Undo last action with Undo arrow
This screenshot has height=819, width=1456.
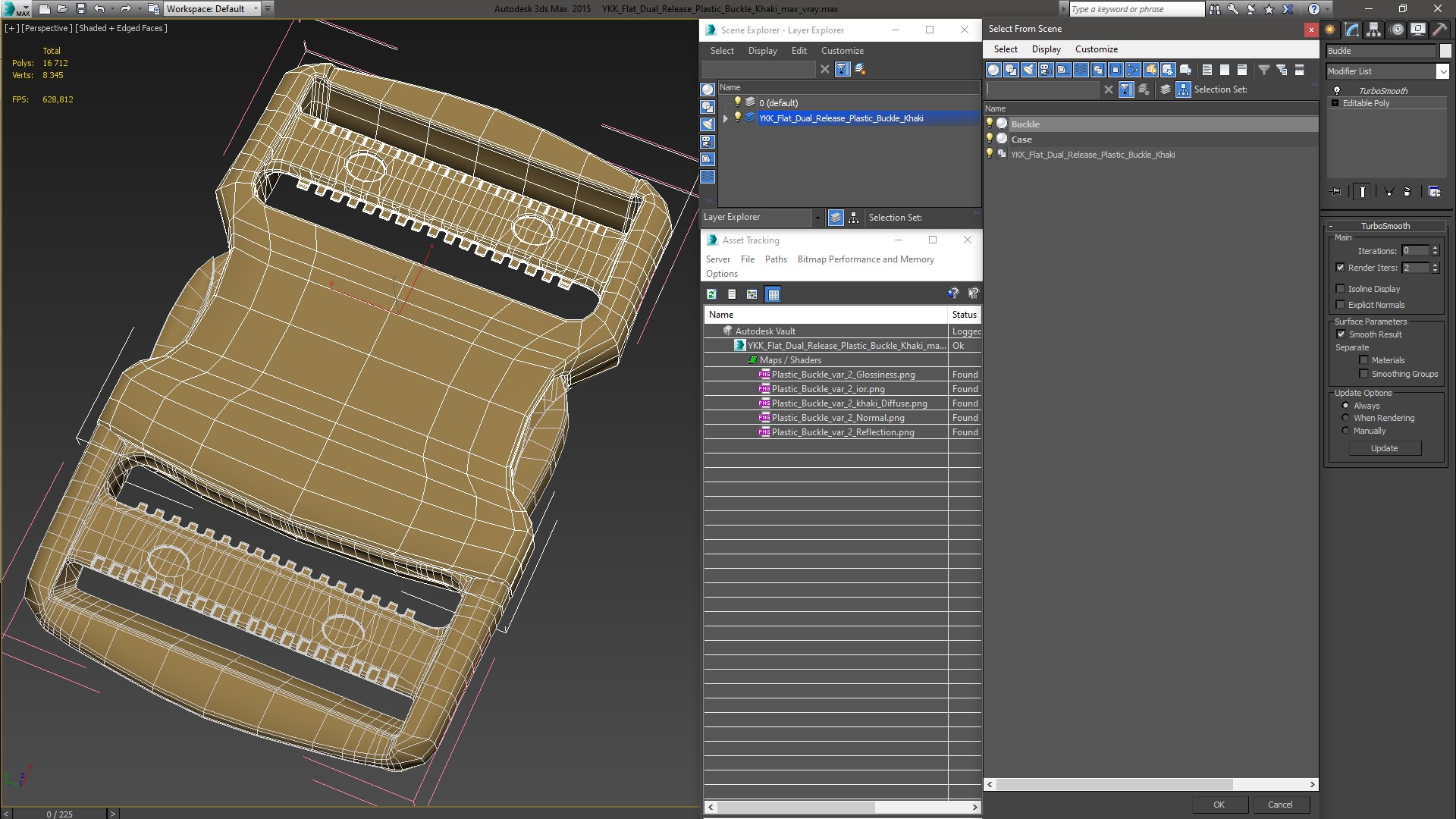(x=99, y=9)
